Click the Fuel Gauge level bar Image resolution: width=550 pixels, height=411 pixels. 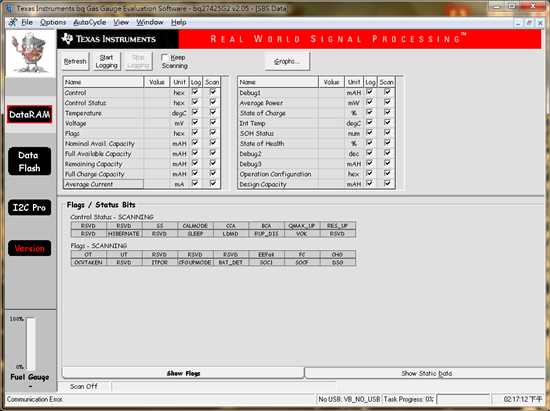coord(31,344)
